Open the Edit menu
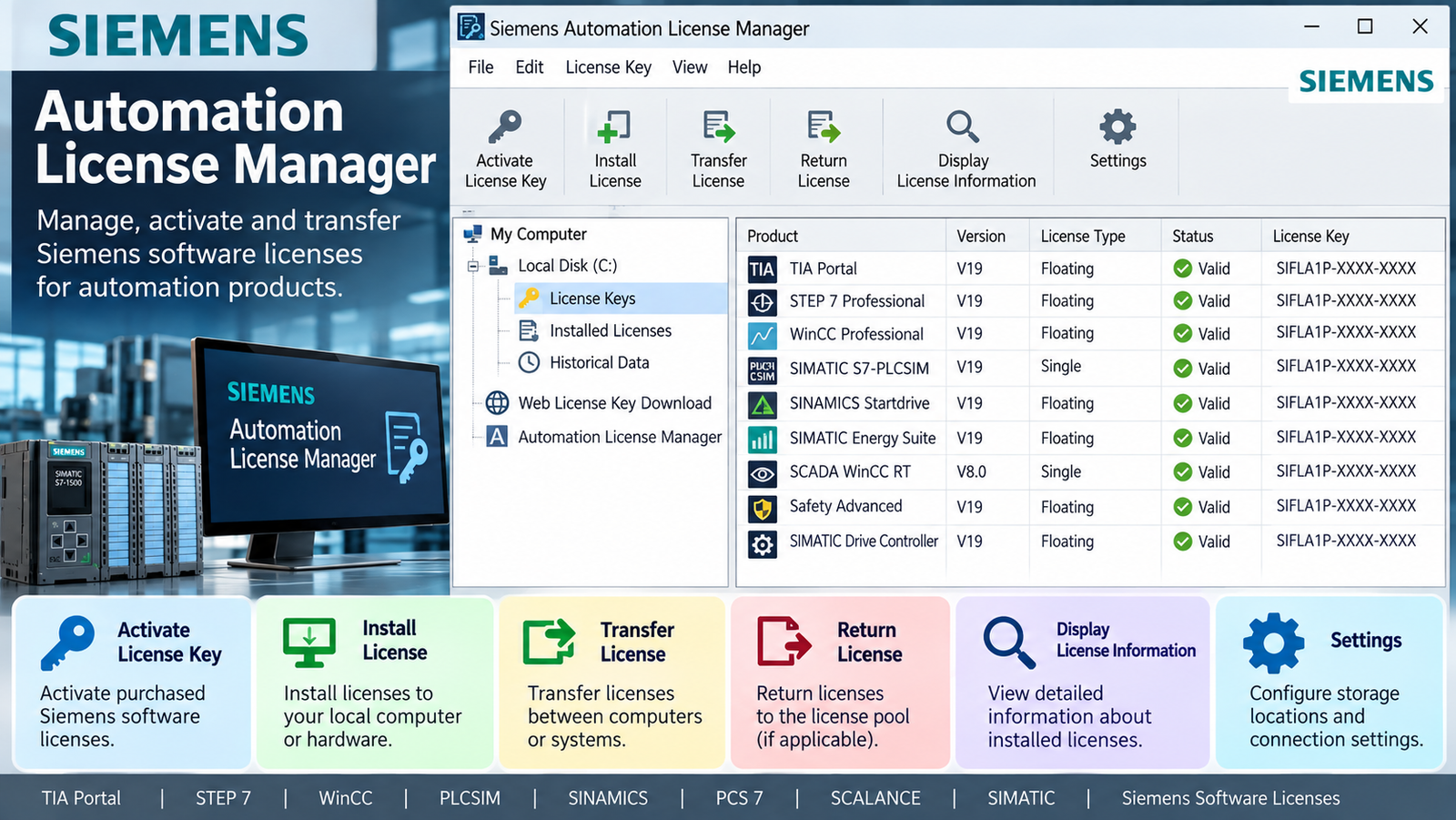 point(529,67)
